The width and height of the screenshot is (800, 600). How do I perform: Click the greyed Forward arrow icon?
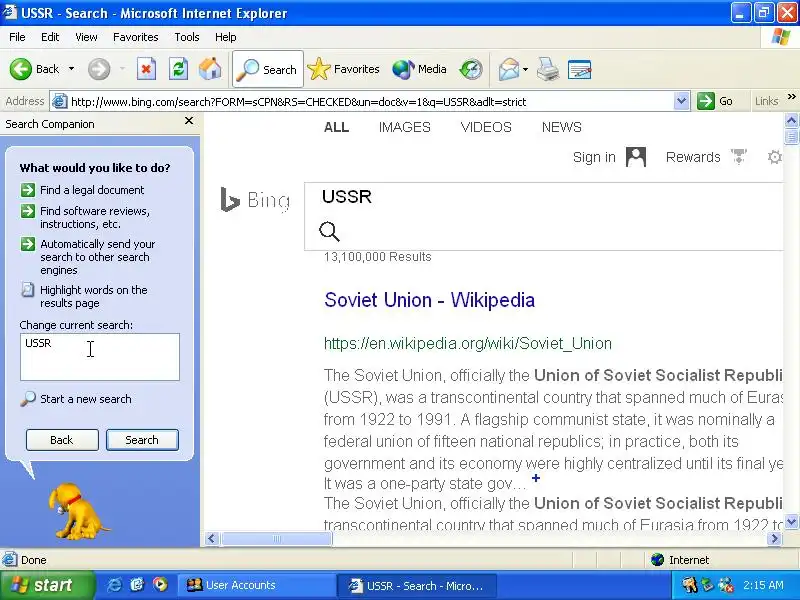point(99,69)
